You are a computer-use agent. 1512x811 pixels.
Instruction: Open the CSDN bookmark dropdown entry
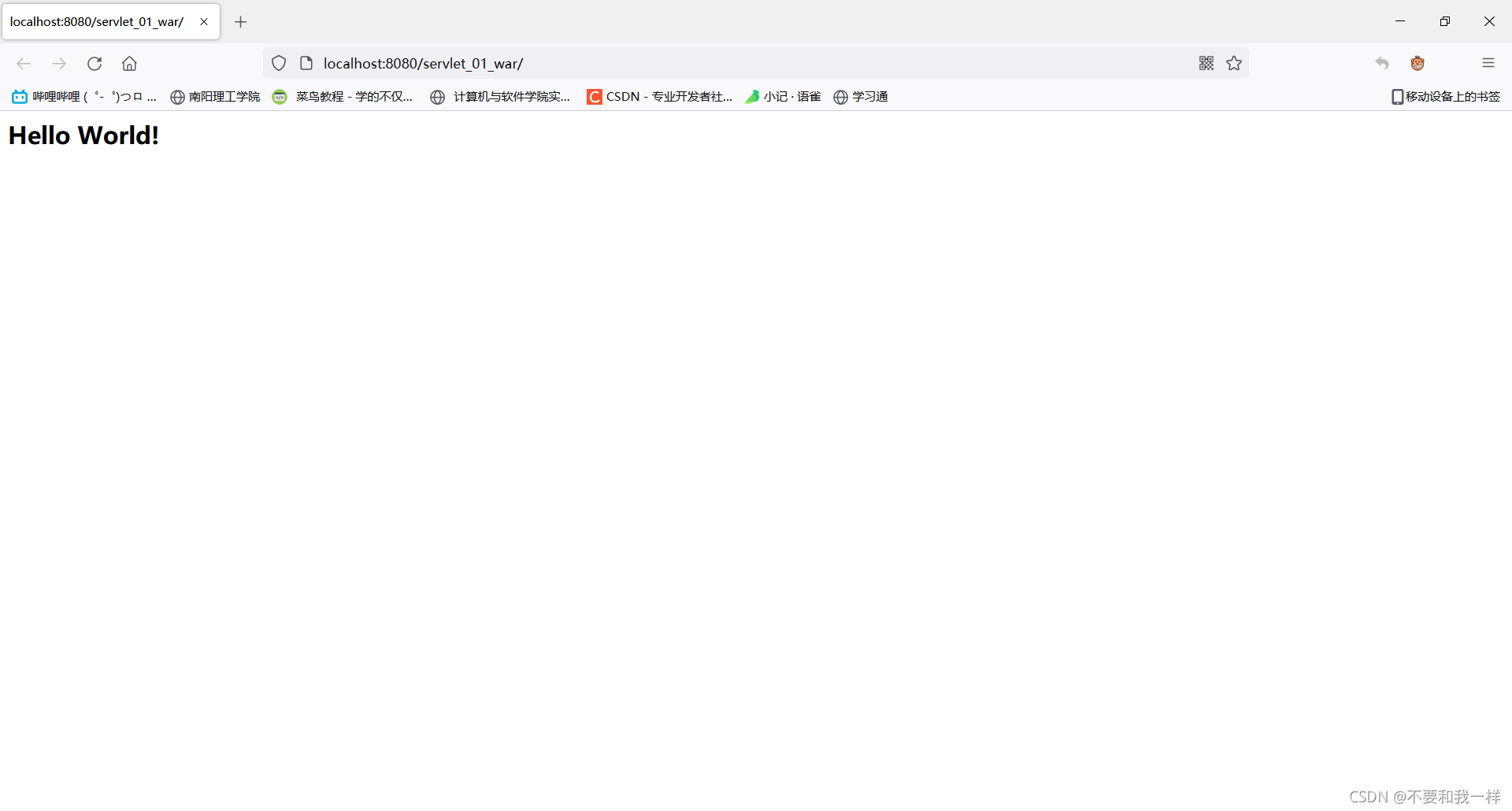(x=660, y=96)
